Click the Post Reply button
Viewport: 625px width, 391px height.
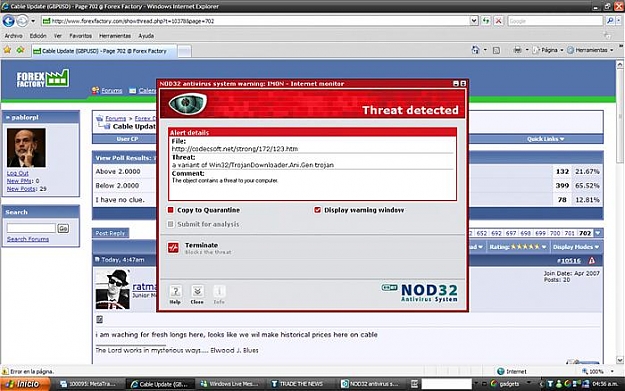110,233
